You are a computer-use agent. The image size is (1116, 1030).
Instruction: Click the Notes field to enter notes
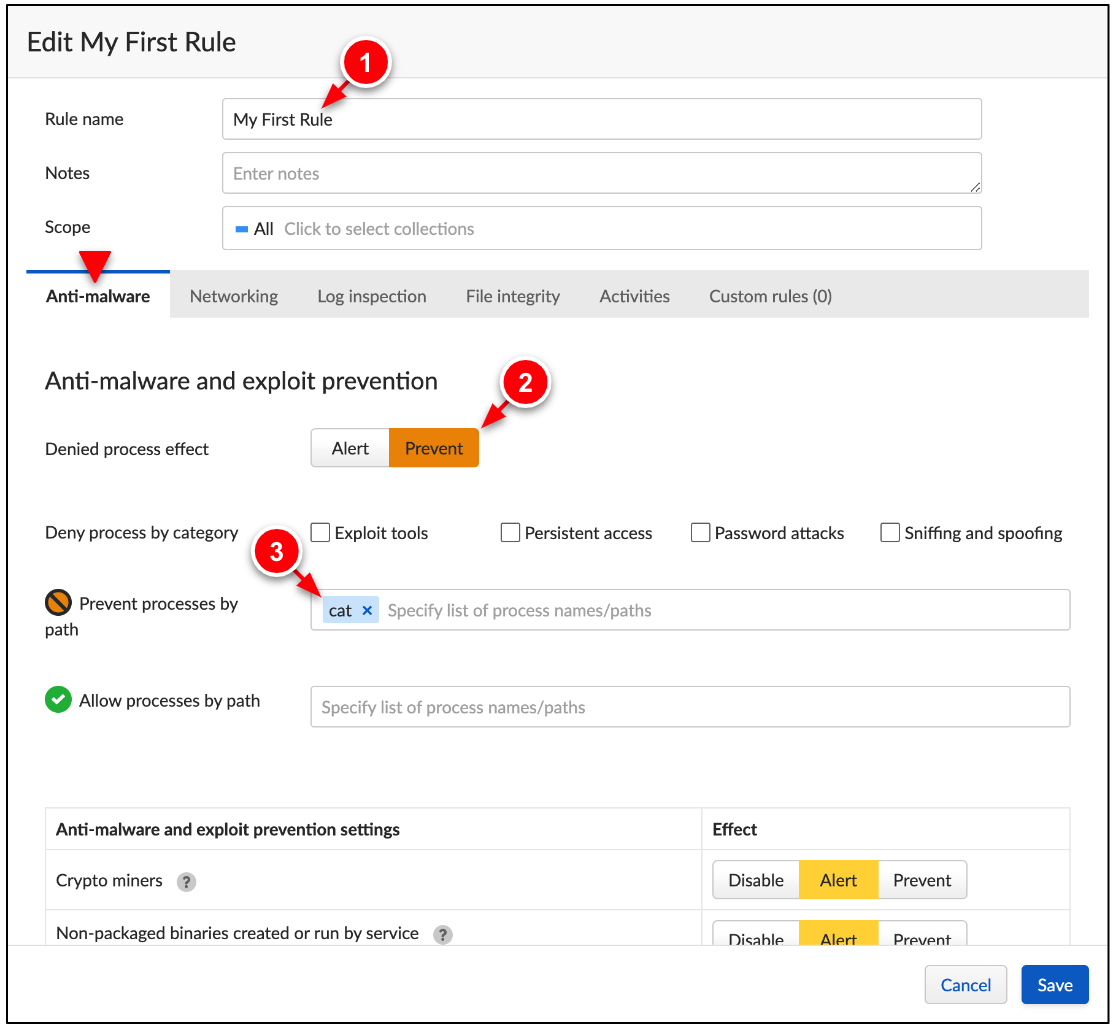[600, 173]
